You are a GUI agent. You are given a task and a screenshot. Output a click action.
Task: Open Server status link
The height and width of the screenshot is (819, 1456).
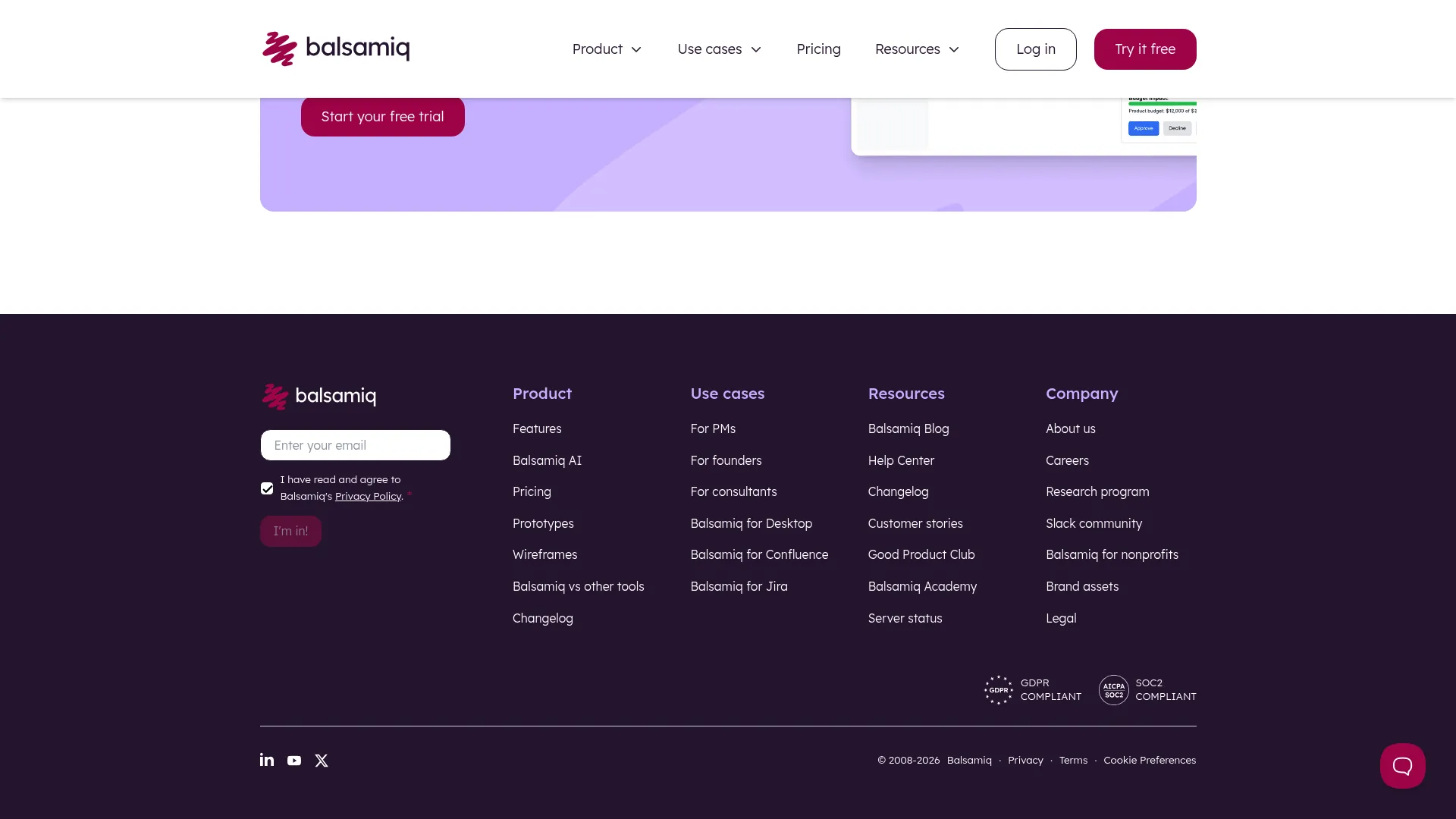click(905, 618)
